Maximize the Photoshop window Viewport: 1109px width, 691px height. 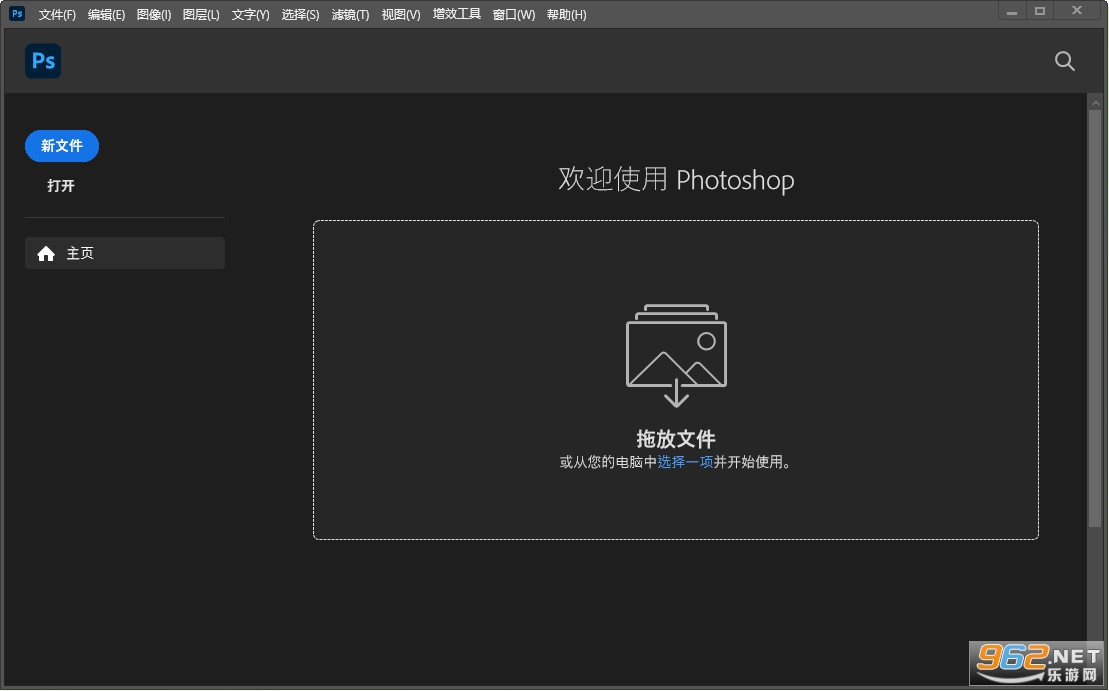(x=1040, y=11)
